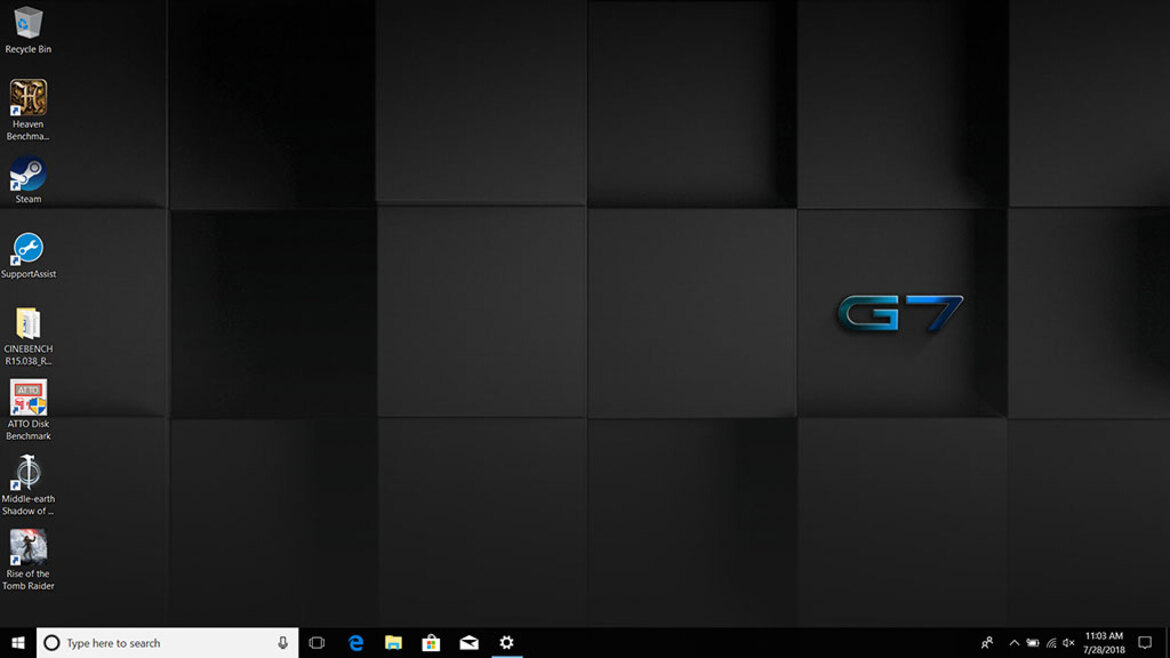Click the muted volume speaker icon
The image size is (1170, 658).
coord(1069,642)
